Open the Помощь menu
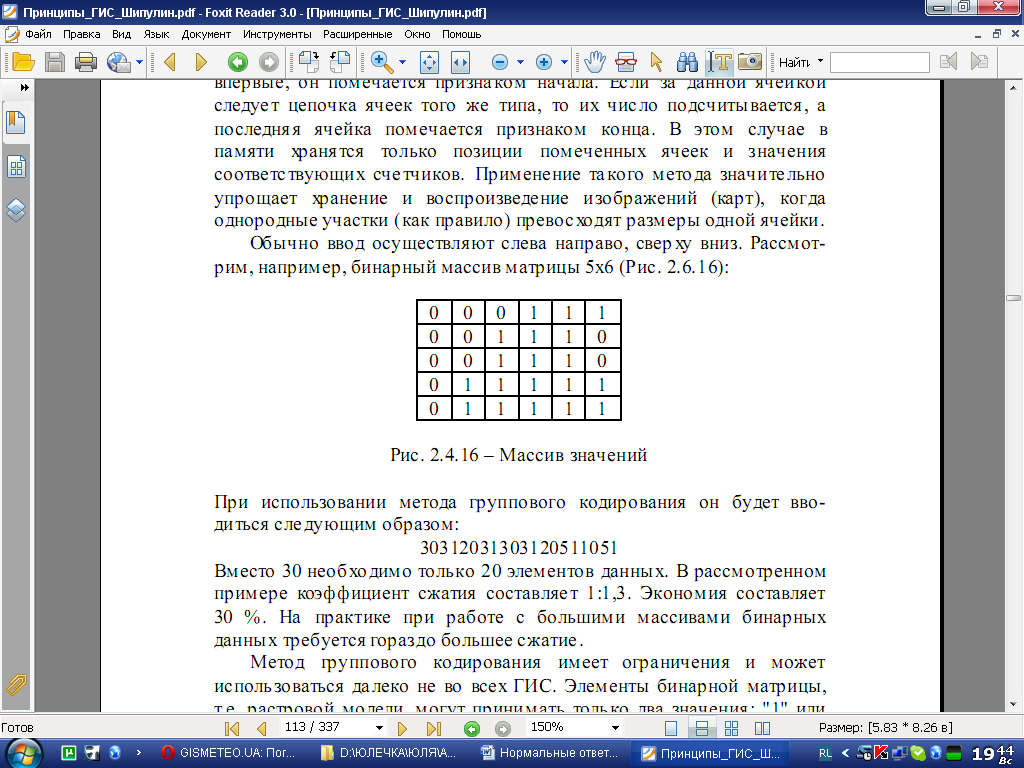This screenshot has width=1024, height=768. click(462, 34)
